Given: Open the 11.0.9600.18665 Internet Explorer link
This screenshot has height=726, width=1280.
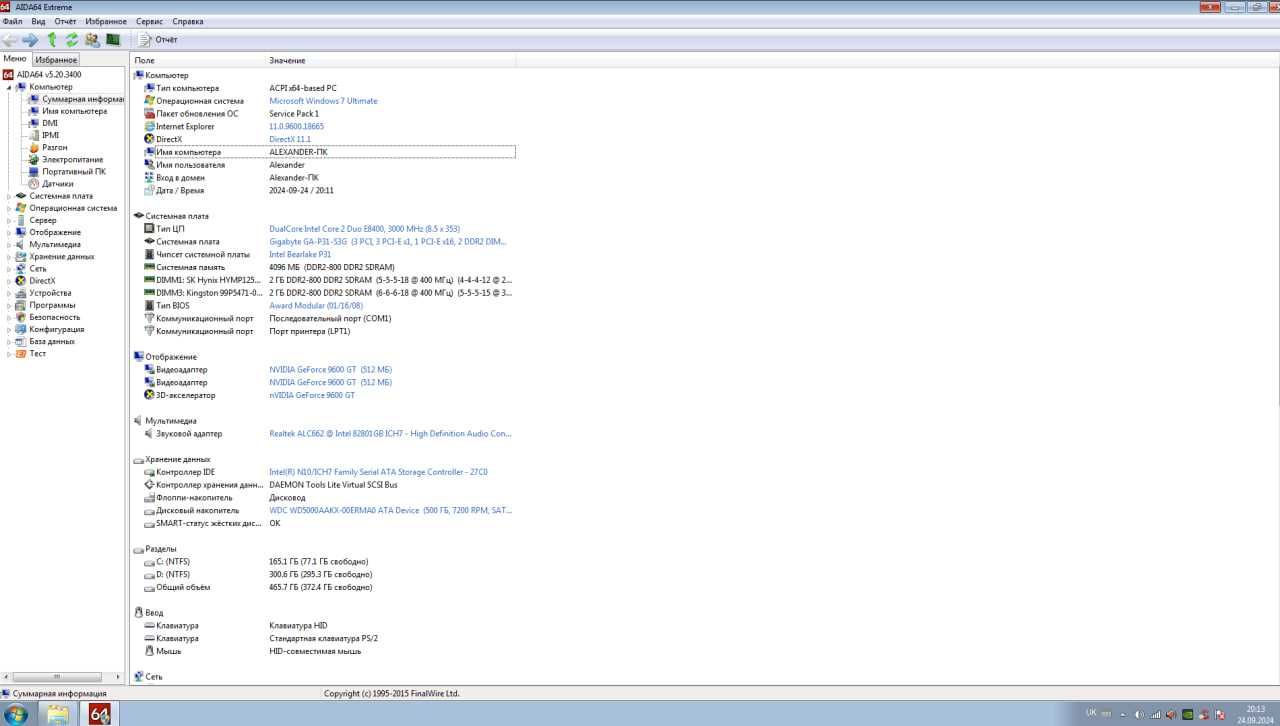Looking at the screenshot, I should [x=296, y=127].
